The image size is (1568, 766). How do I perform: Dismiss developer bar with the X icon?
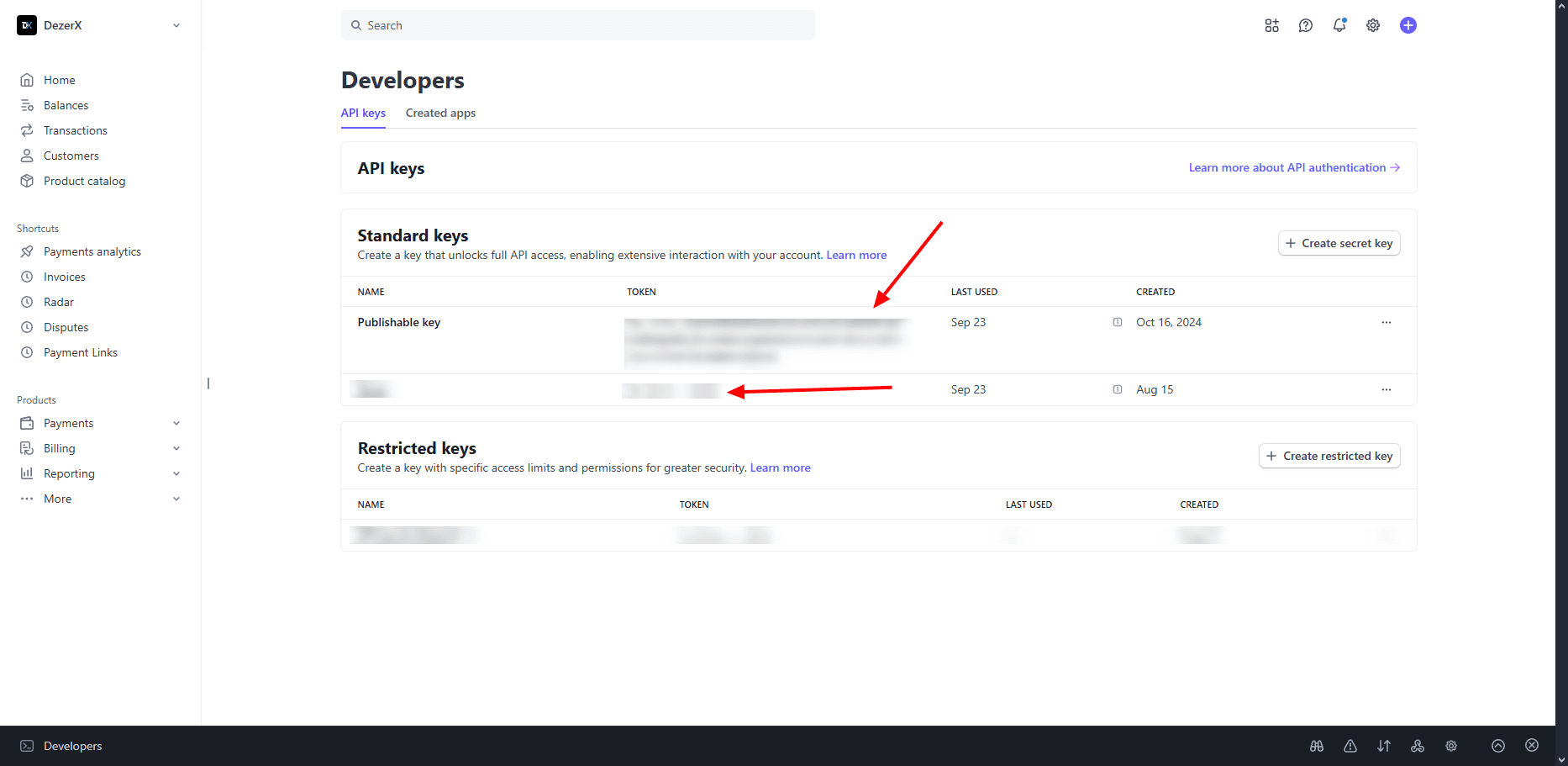pyautogui.click(x=1532, y=746)
